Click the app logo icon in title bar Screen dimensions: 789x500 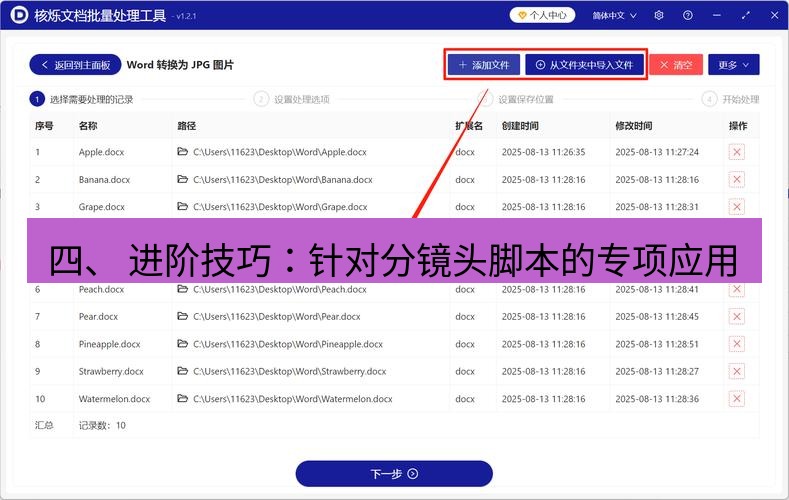click(19, 15)
